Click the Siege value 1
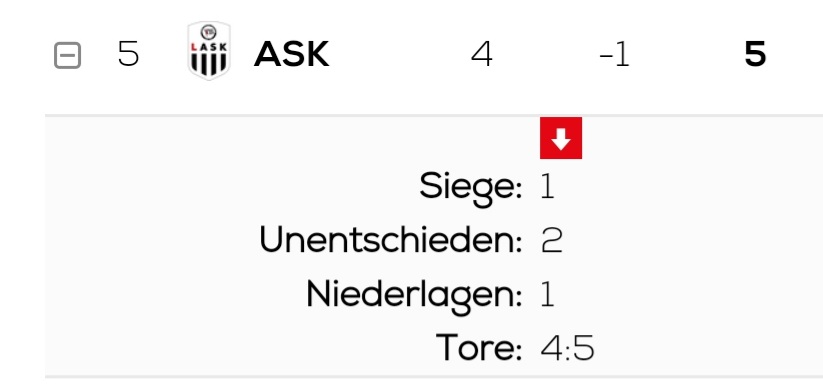The image size is (823, 390). tap(547, 186)
